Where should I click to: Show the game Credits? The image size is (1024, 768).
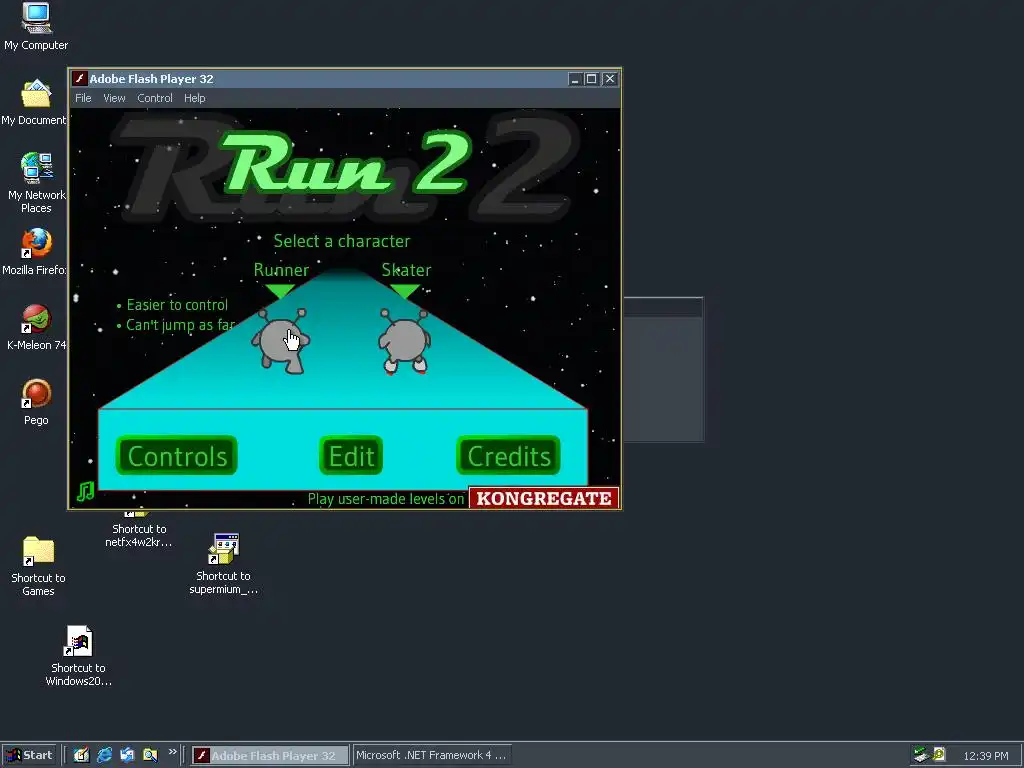(x=509, y=456)
